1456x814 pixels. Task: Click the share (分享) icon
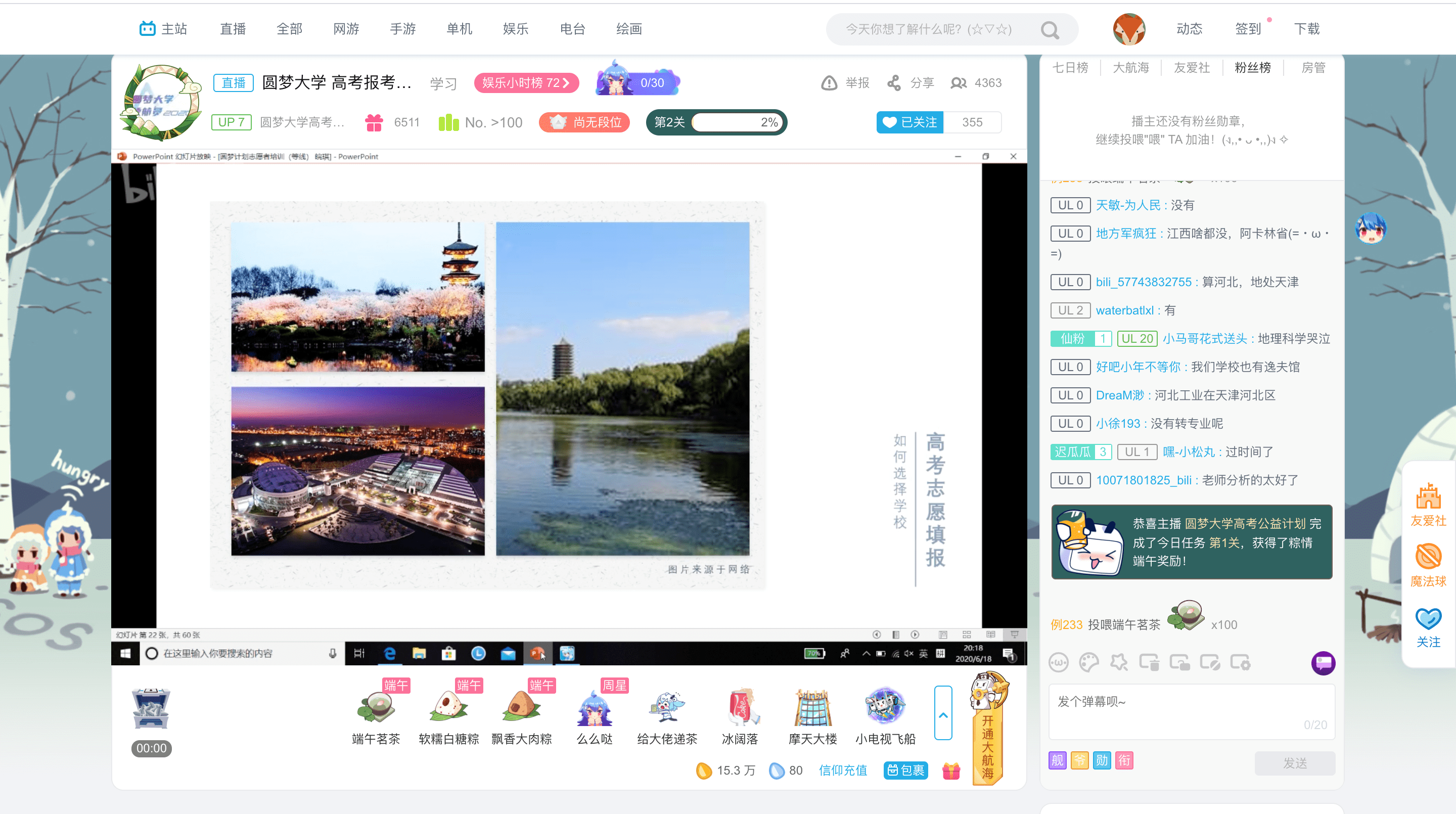[894, 83]
